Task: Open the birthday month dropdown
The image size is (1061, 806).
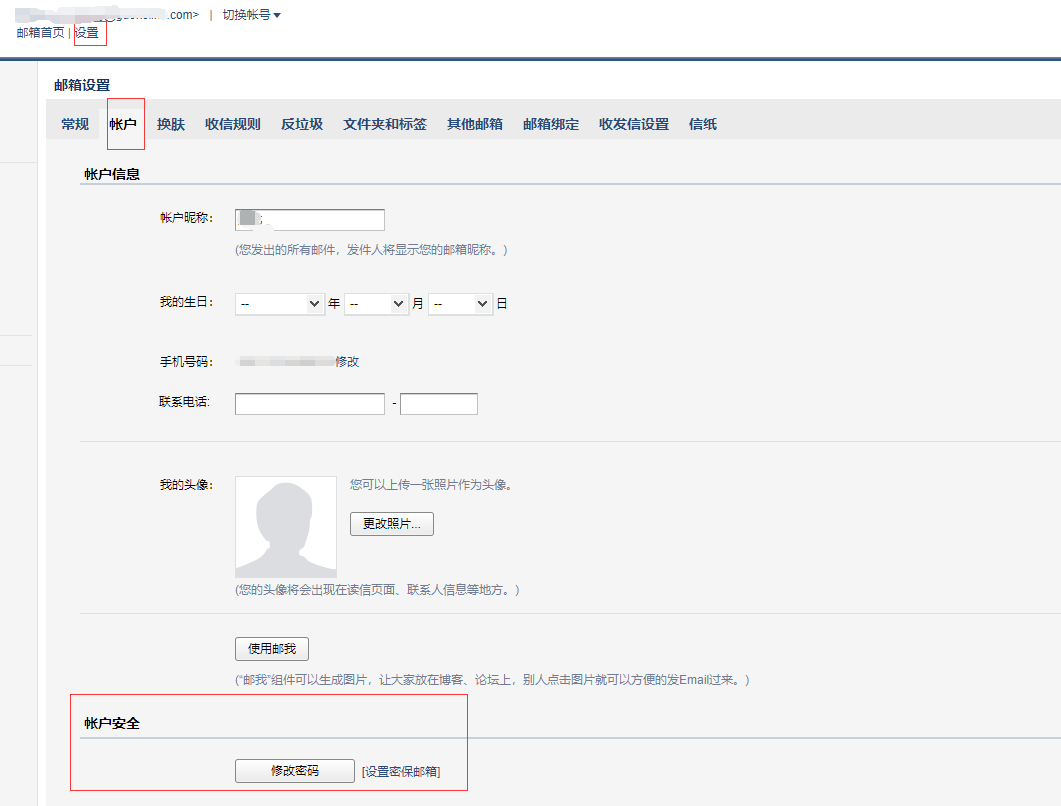Action: coord(376,304)
